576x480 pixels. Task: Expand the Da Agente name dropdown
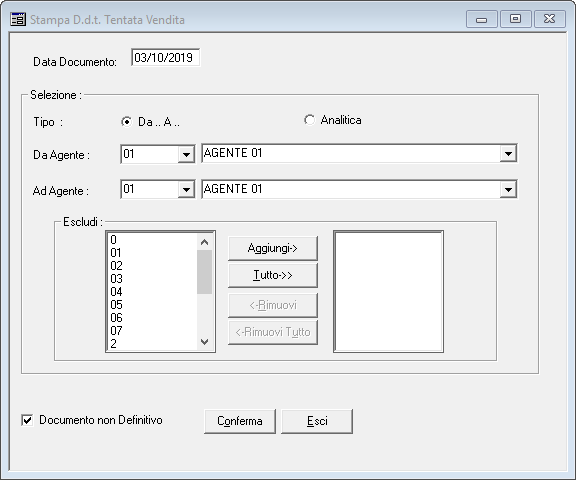click(x=508, y=154)
